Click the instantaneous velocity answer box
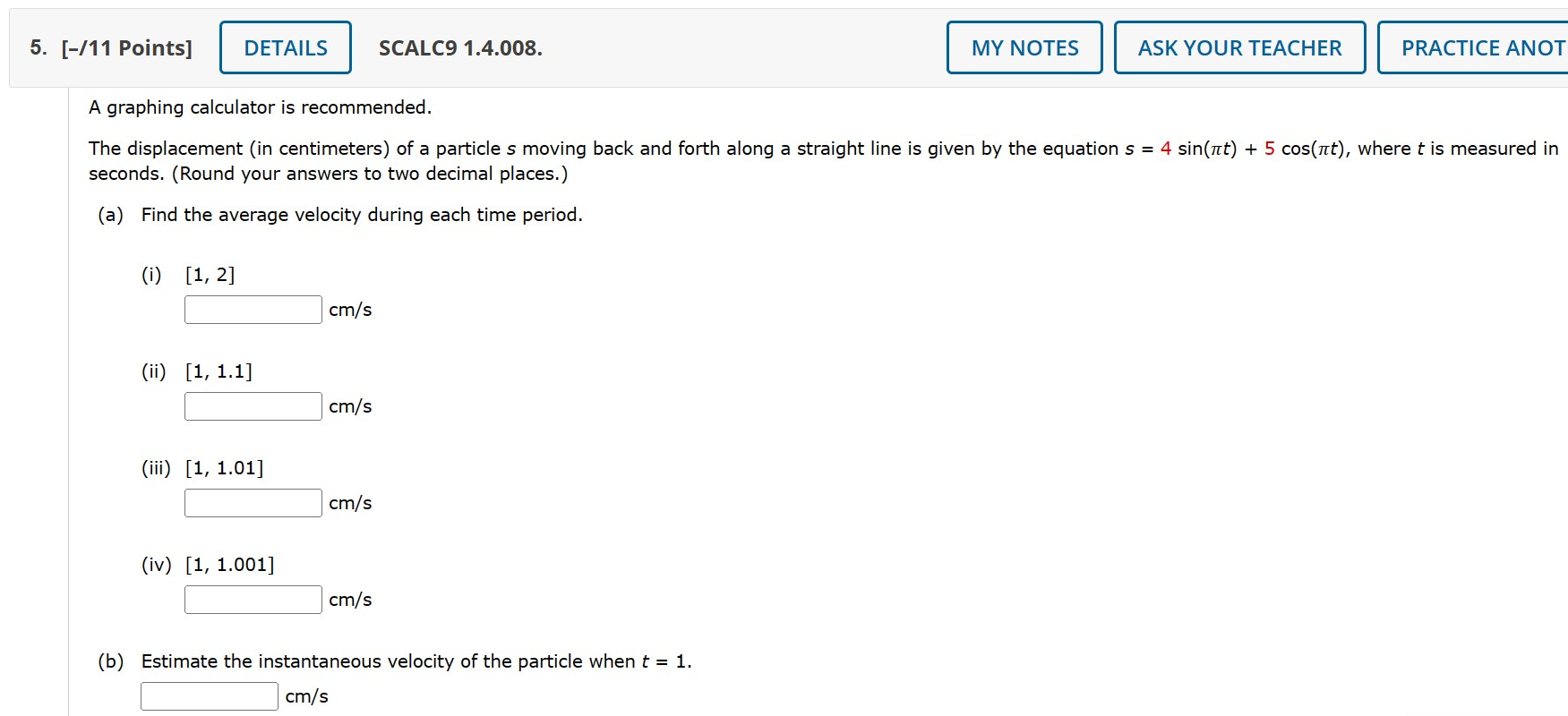1568x716 pixels. [209, 695]
